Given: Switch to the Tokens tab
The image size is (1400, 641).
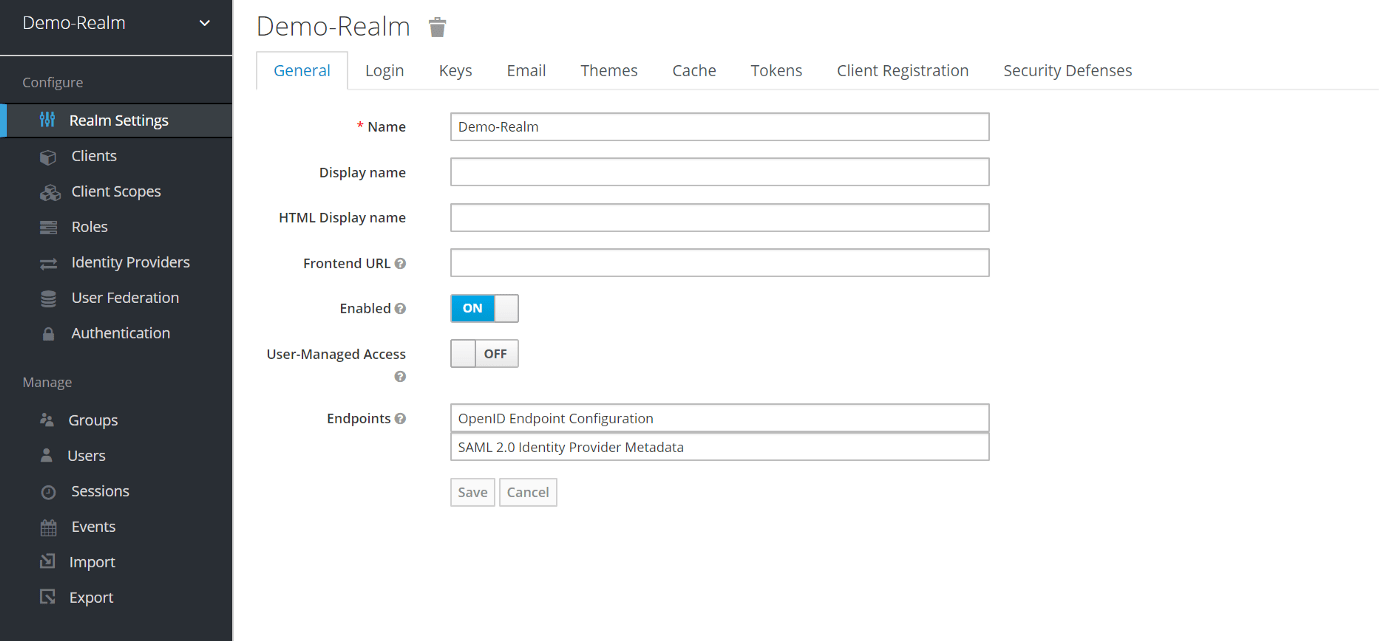Looking at the screenshot, I should (776, 71).
